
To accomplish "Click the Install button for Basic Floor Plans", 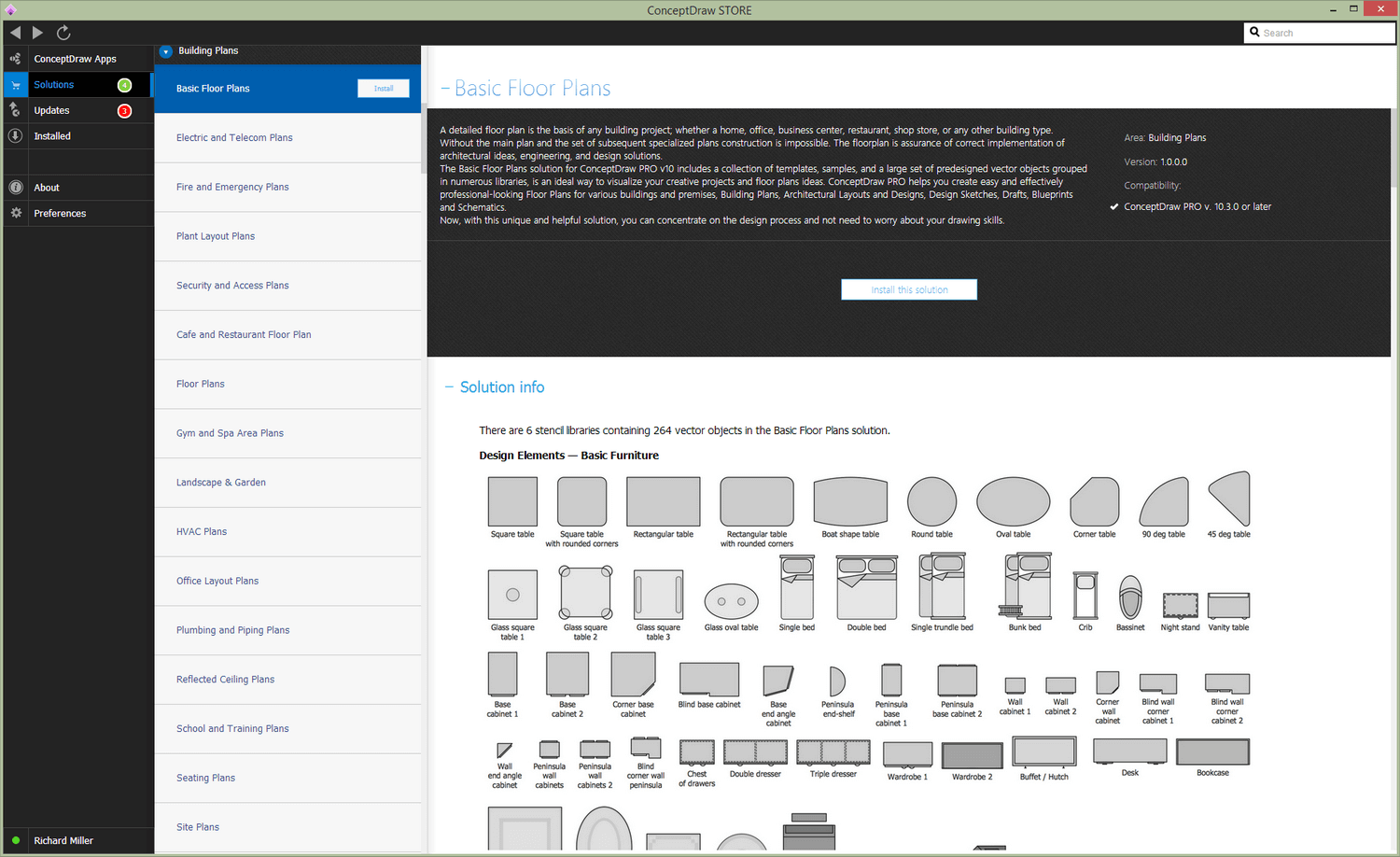I will tap(384, 89).
